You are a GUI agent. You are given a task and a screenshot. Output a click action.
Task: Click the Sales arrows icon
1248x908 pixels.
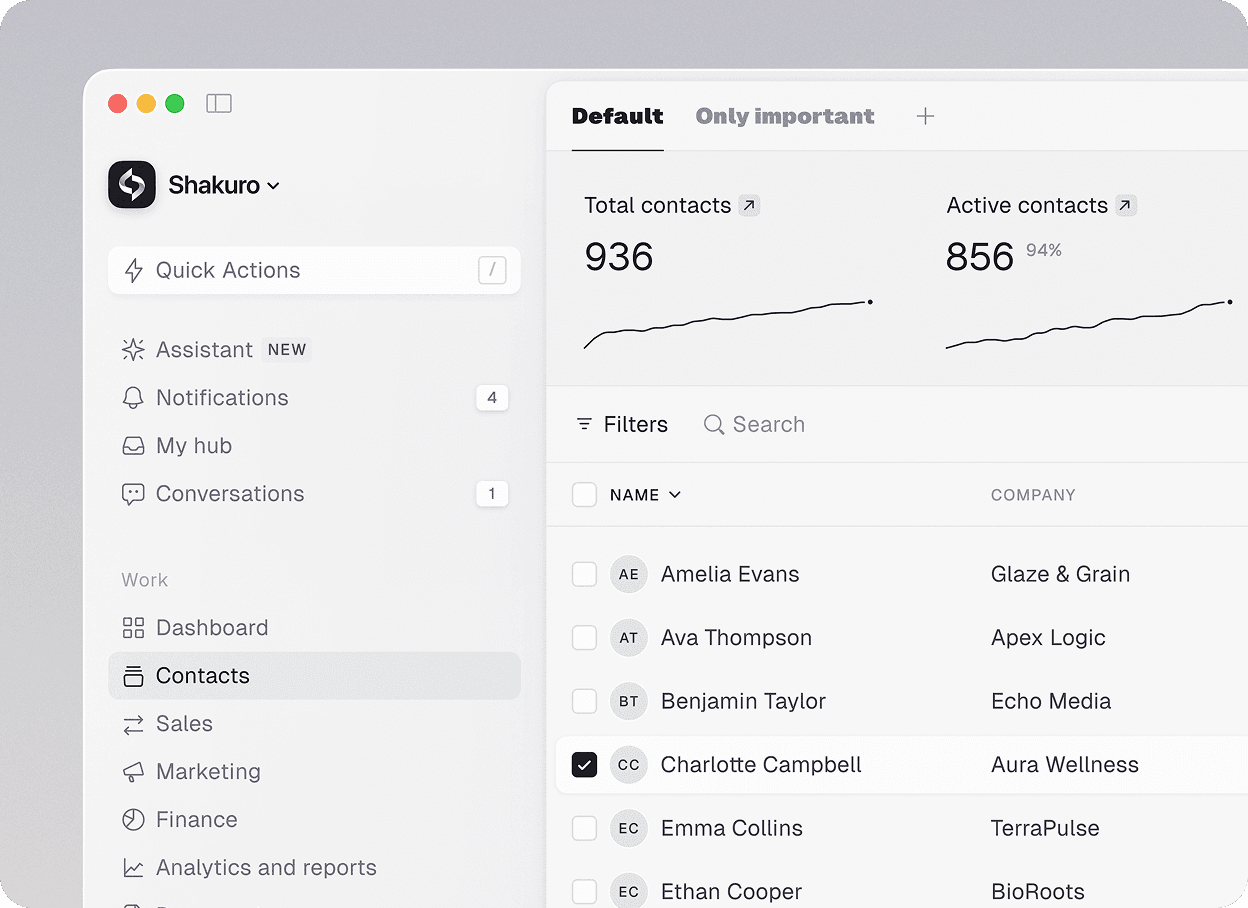tap(133, 724)
